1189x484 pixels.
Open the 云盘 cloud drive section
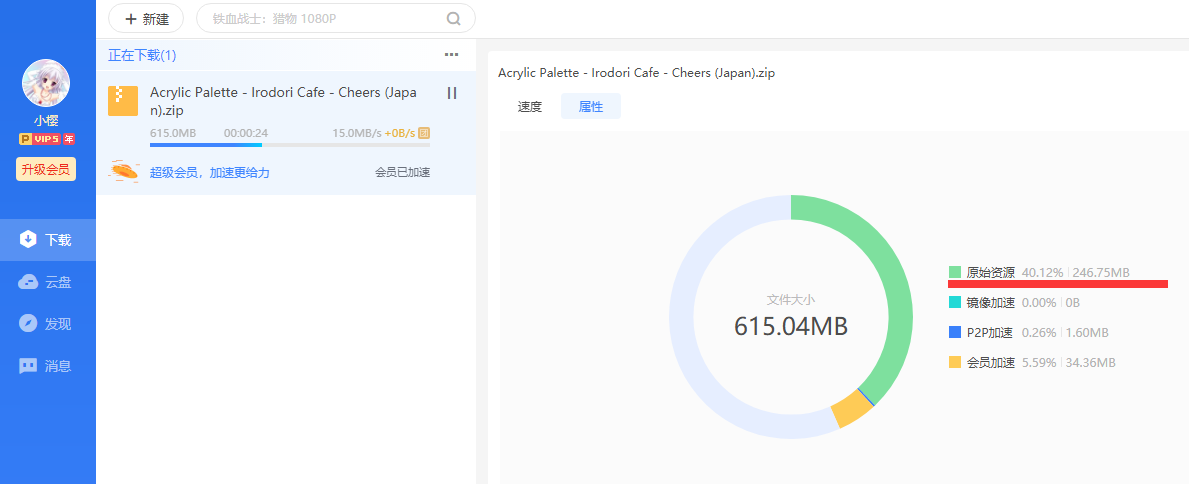47,282
